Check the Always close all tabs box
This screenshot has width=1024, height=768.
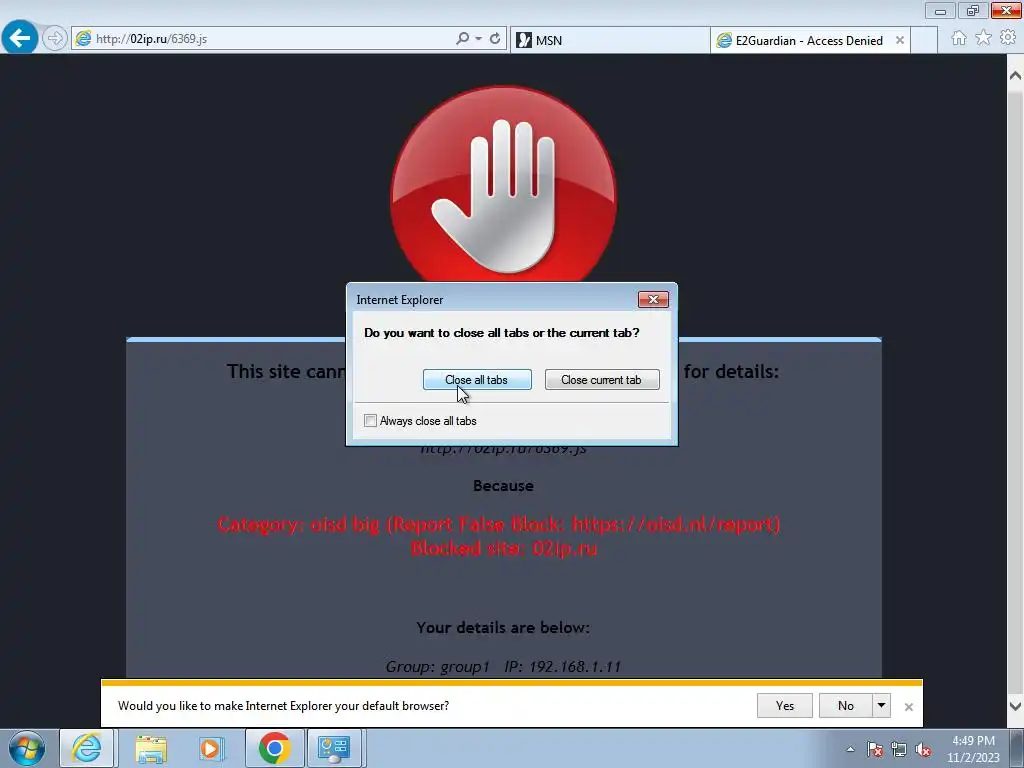[x=370, y=421]
